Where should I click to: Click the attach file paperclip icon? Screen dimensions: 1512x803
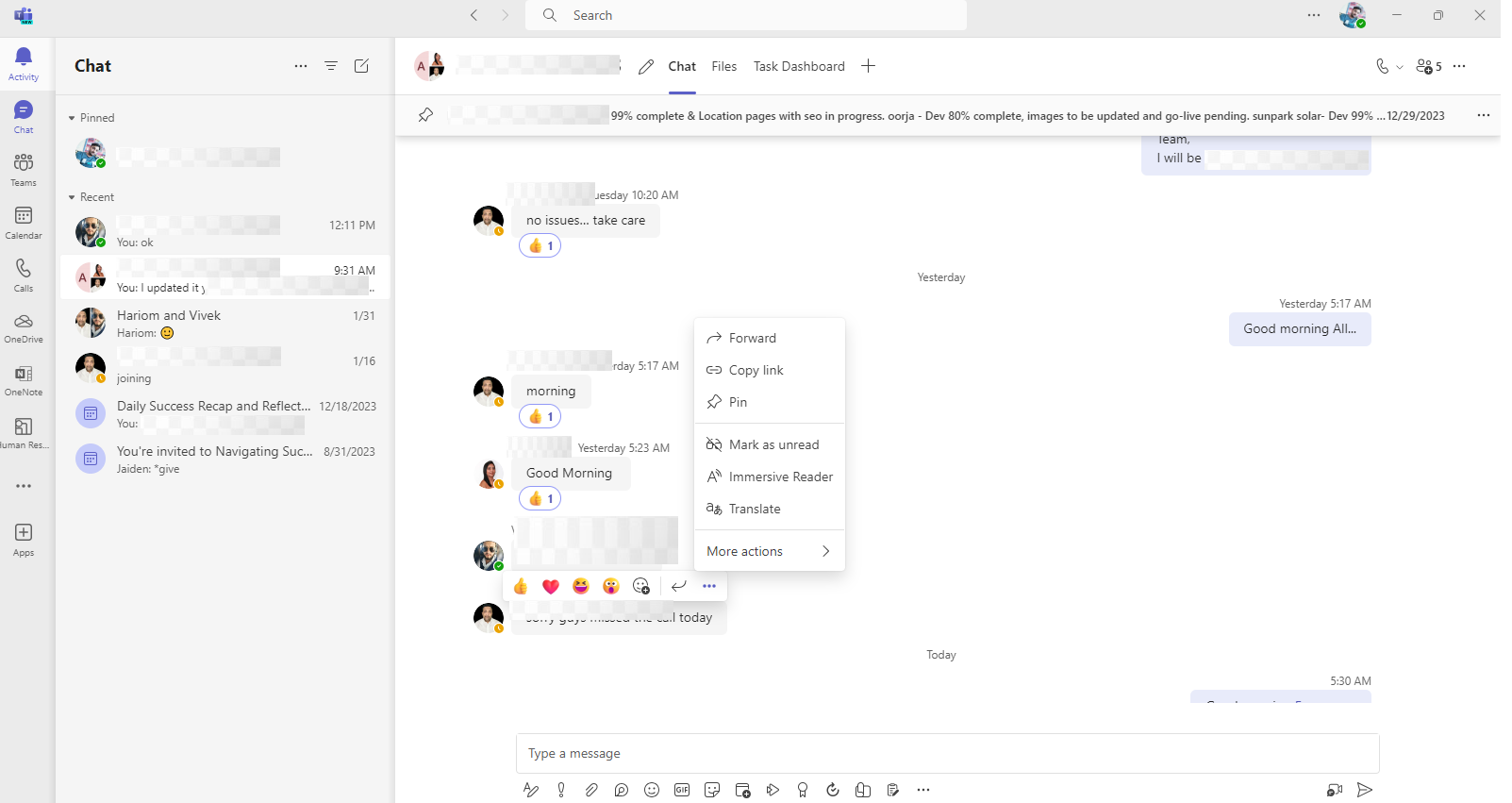[591, 790]
